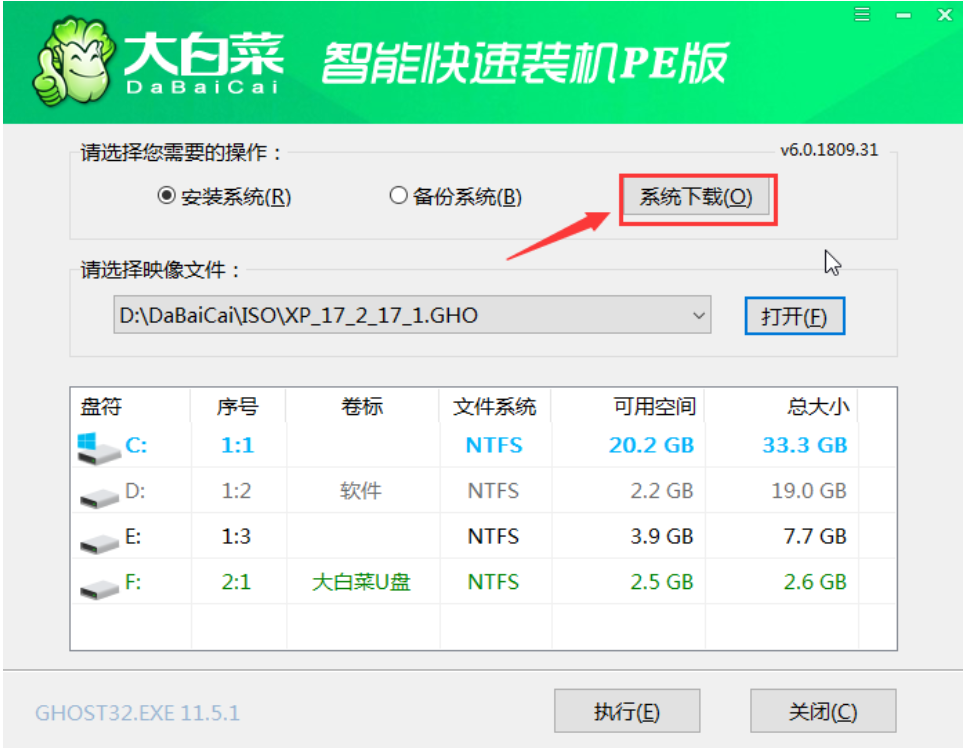Select the E: drive letter in the table

(133, 536)
